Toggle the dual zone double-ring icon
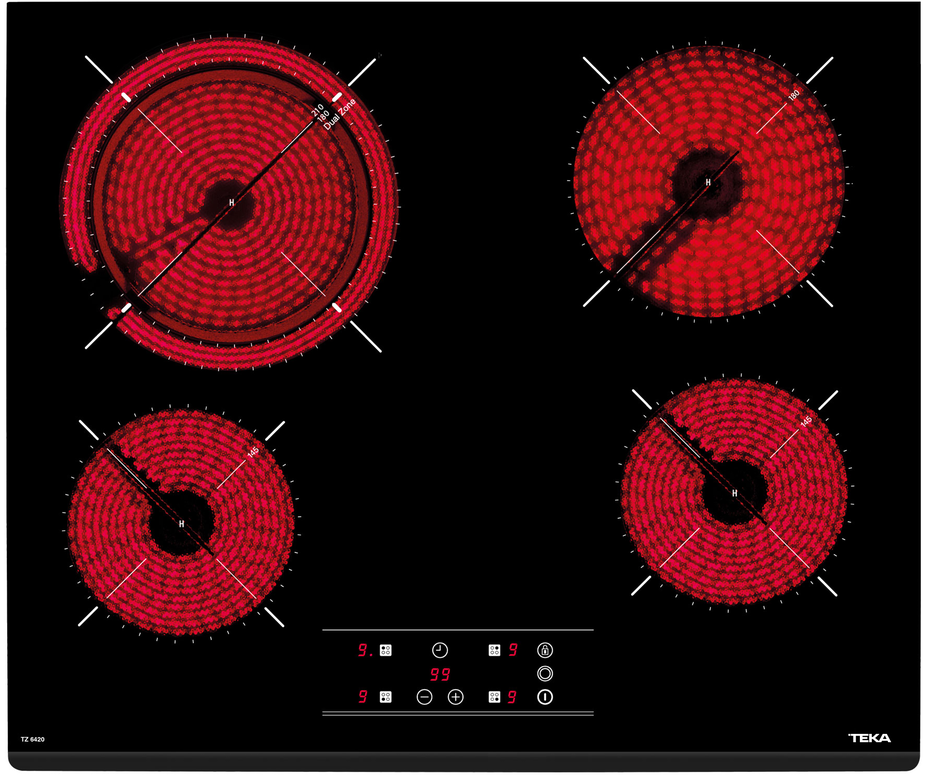This screenshot has height=778, width=926. [x=545, y=674]
